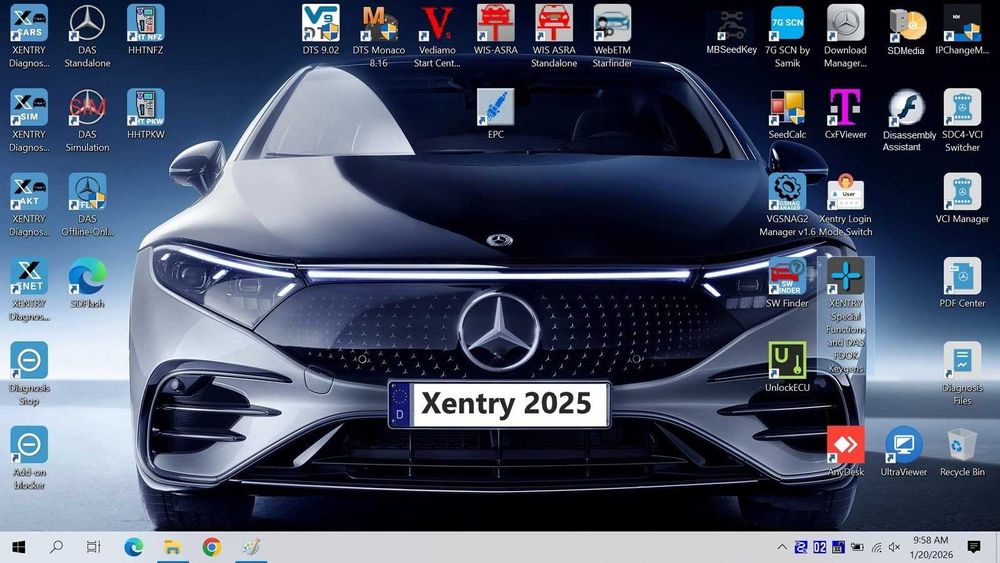
Task: Launch DTS 9.02 shortcut
Action: point(320,23)
